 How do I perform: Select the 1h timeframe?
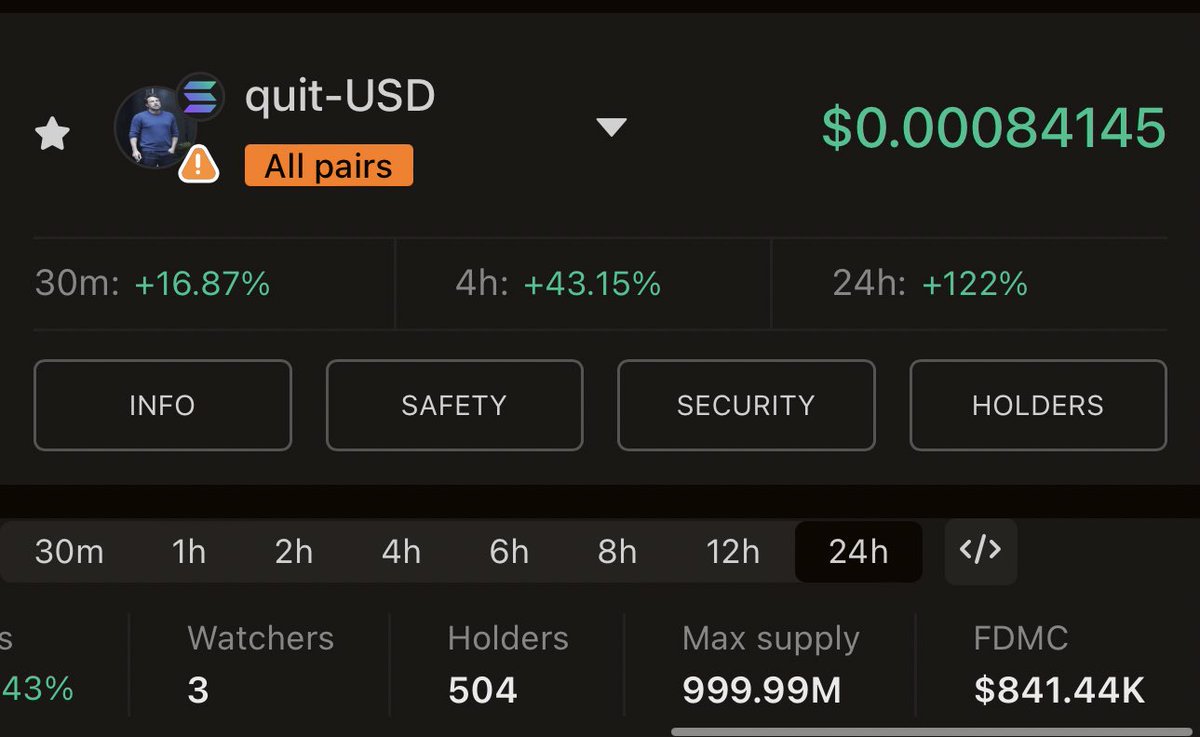(188, 552)
